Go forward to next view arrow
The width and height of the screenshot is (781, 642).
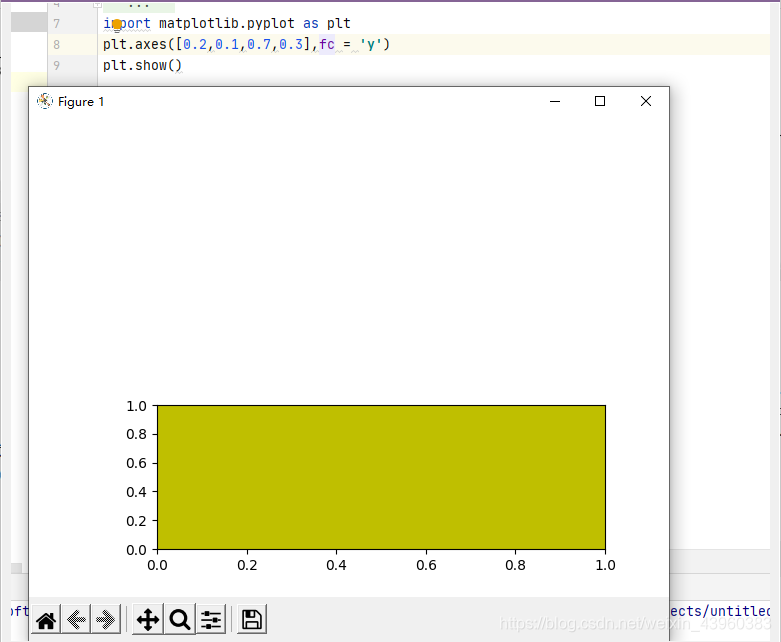point(106,620)
